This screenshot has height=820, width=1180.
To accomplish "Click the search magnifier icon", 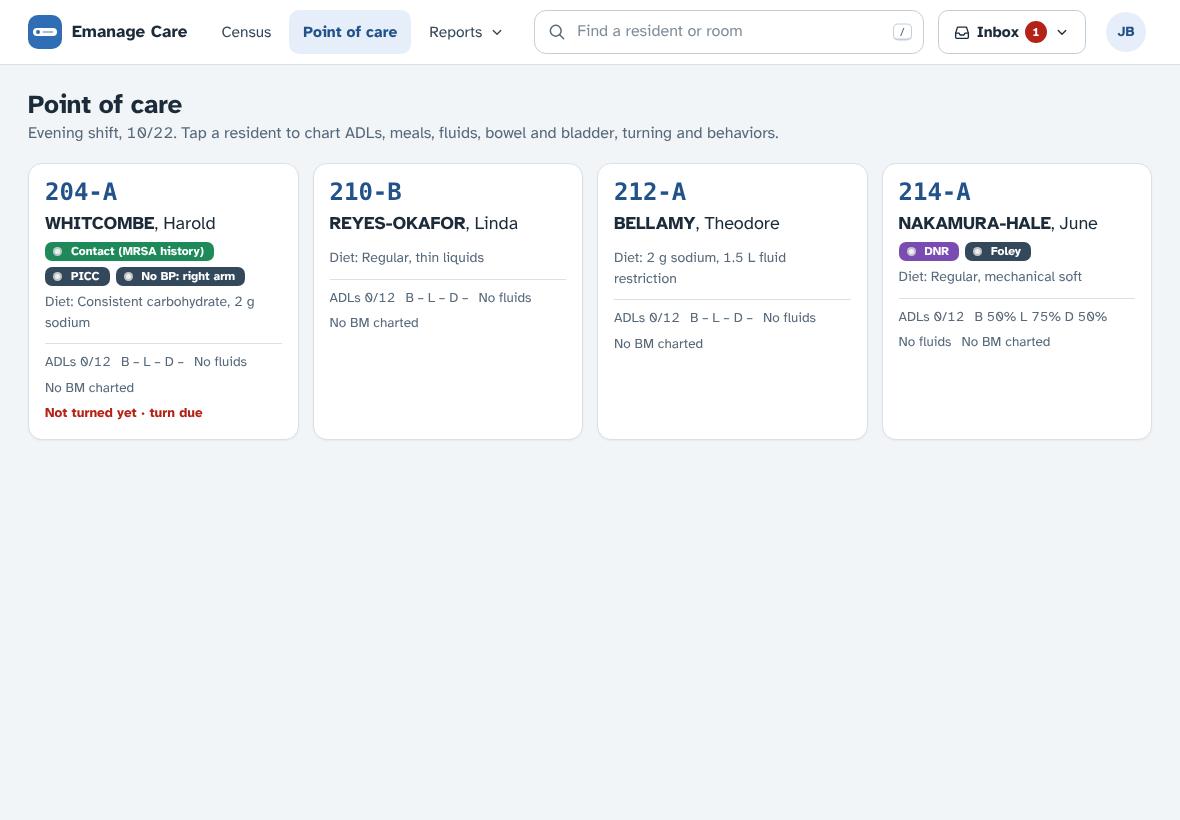I will [x=557, y=32].
